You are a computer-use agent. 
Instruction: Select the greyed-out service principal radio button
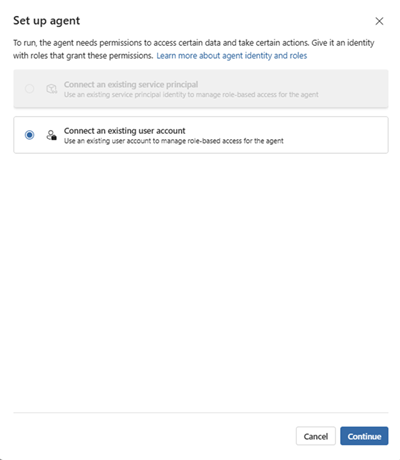(x=29, y=89)
